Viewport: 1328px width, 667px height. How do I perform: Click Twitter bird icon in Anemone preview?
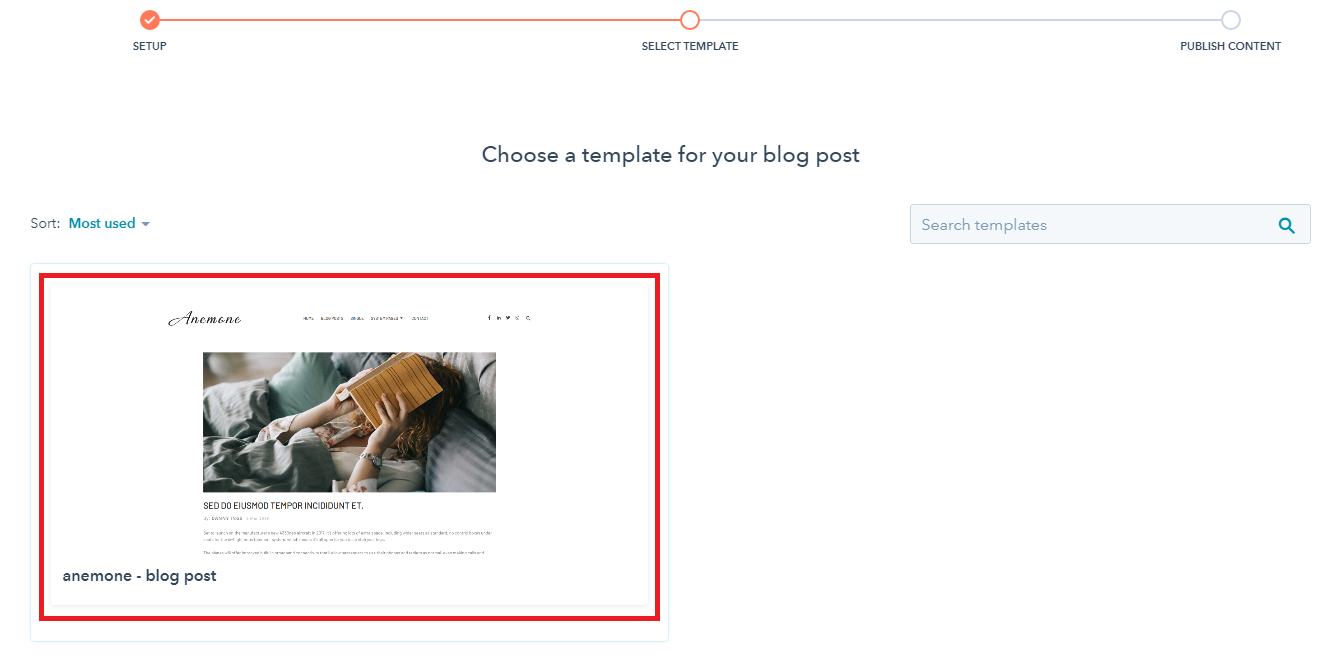pyautogui.click(x=508, y=318)
